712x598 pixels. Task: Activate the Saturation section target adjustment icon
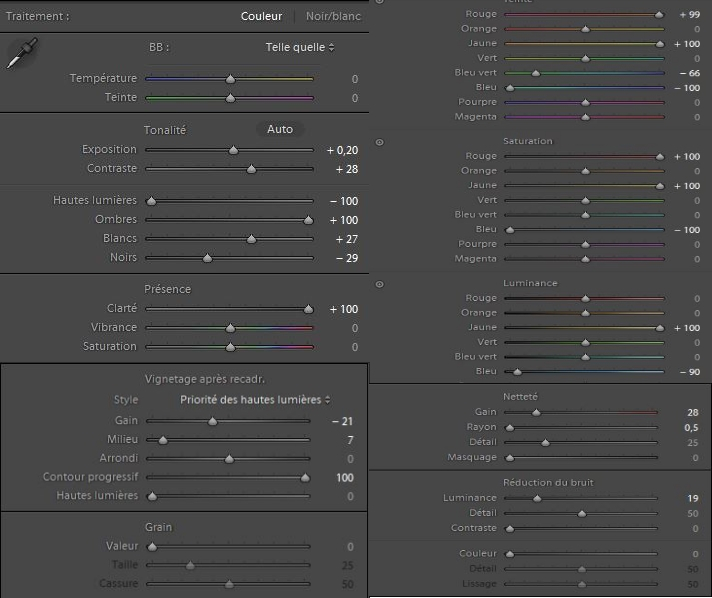380,142
